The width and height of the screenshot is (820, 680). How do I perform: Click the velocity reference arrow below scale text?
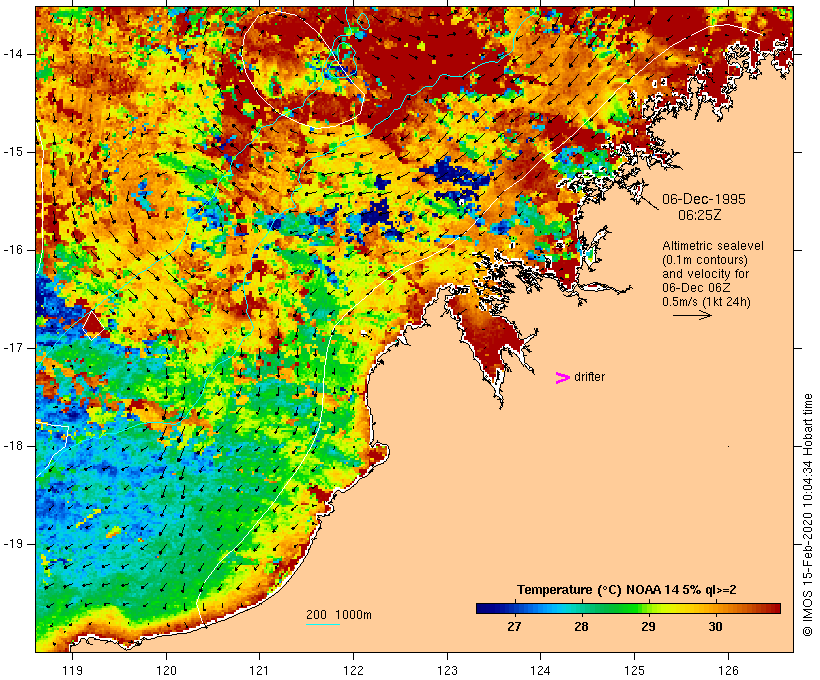[x=692, y=315]
